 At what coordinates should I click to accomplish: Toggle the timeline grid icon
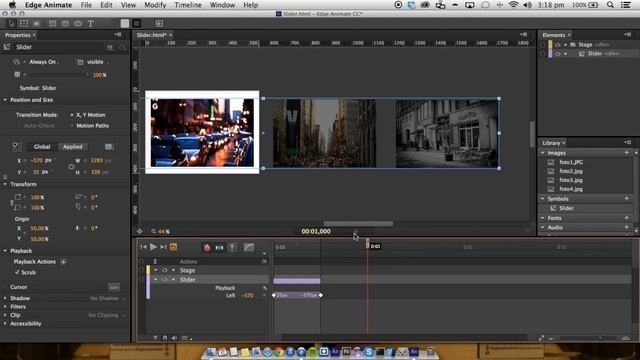click(185, 338)
